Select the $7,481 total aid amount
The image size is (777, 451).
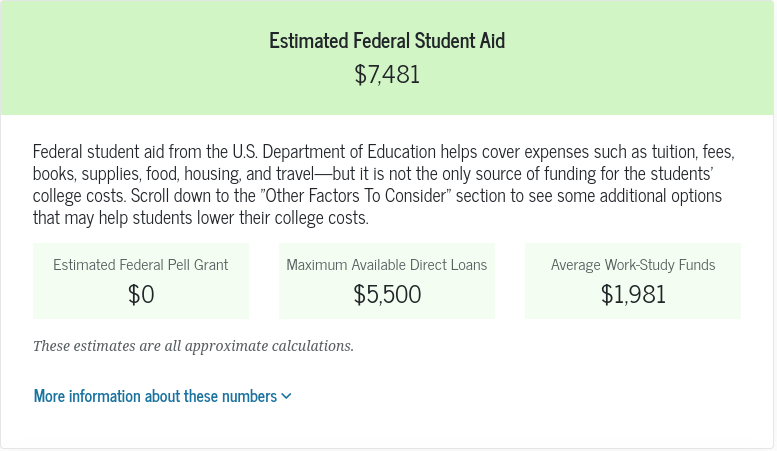coord(387,75)
